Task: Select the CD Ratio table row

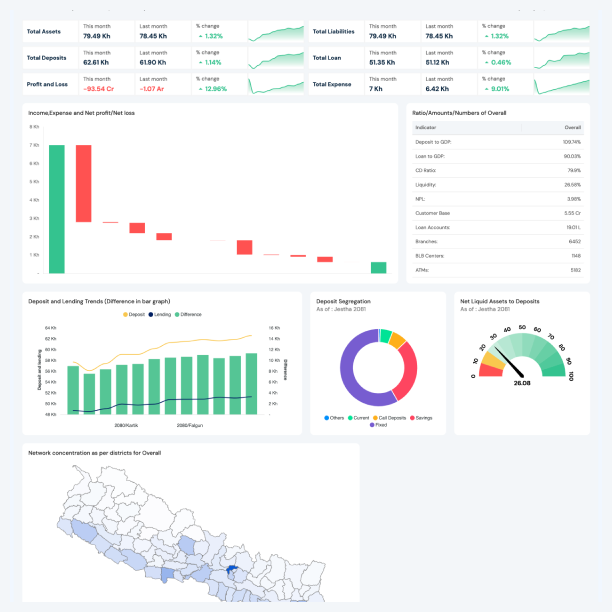Action: [497, 170]
